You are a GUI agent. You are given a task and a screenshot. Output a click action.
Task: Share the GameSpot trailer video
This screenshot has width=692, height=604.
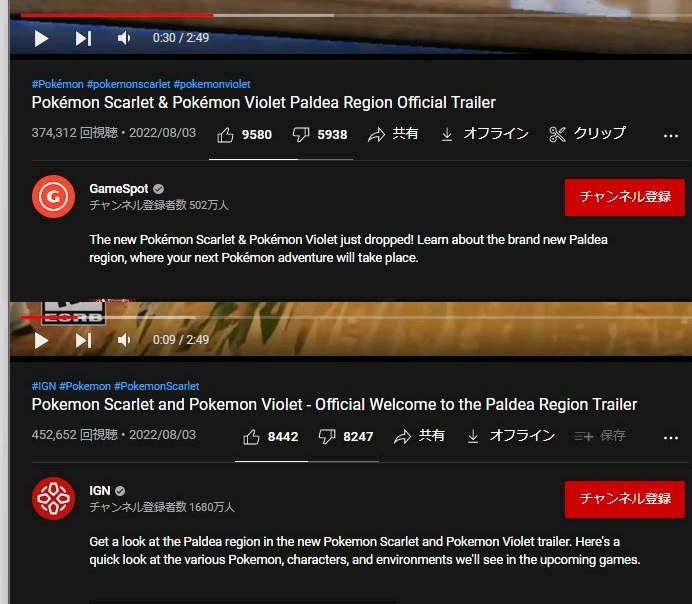tap(393, 134)
